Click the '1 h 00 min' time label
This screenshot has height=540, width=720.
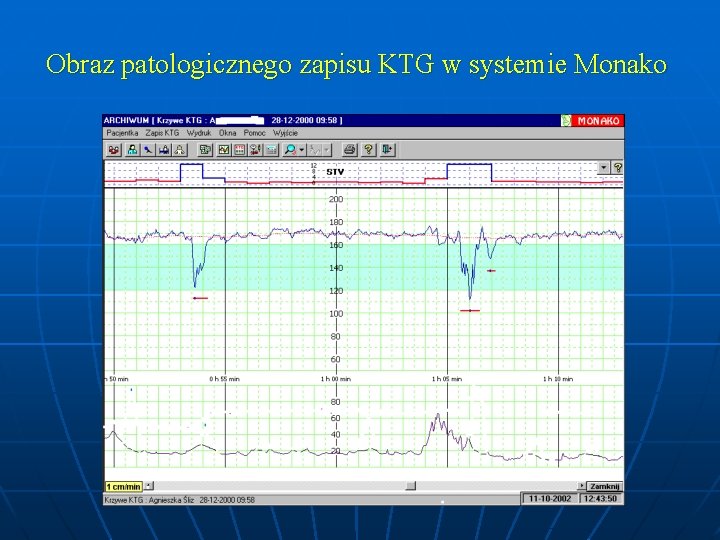[336, 379]
